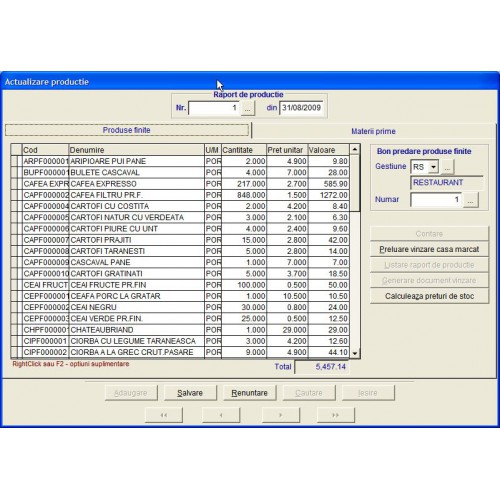This screenshot has height=500, width=500.
Task: Select row marker for CHATEAUBRIAND
Action: pos(14,330)
